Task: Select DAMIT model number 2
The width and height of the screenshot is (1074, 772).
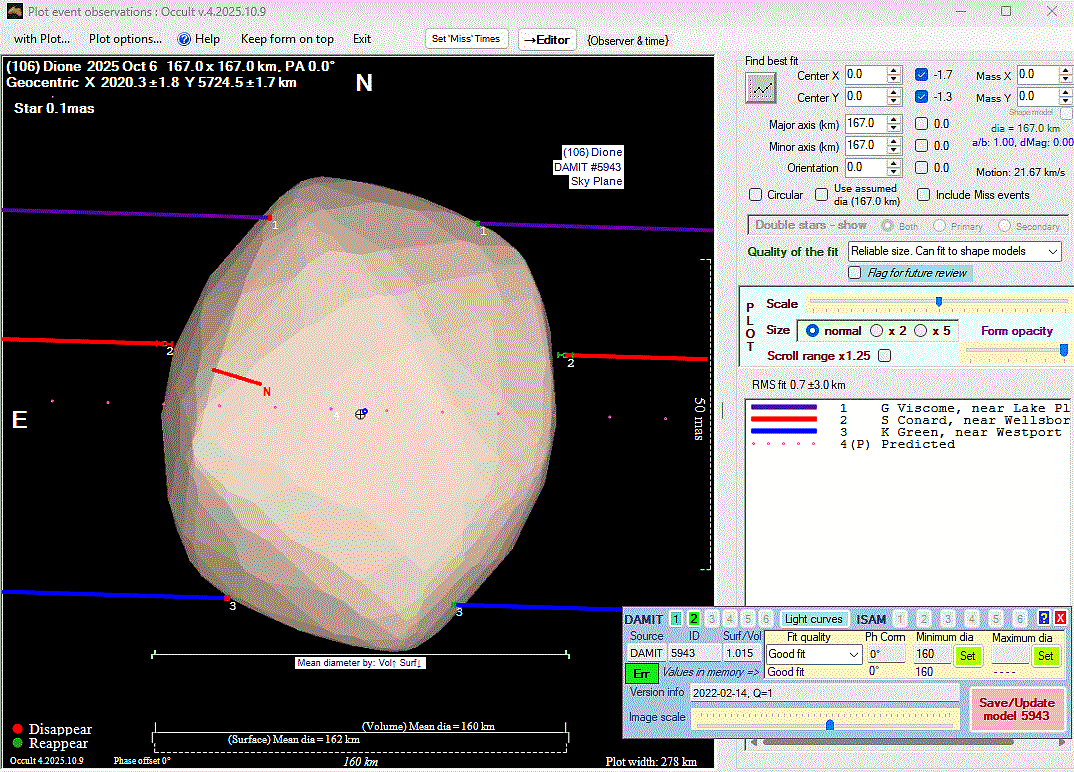Action: (x=694, y=619)
